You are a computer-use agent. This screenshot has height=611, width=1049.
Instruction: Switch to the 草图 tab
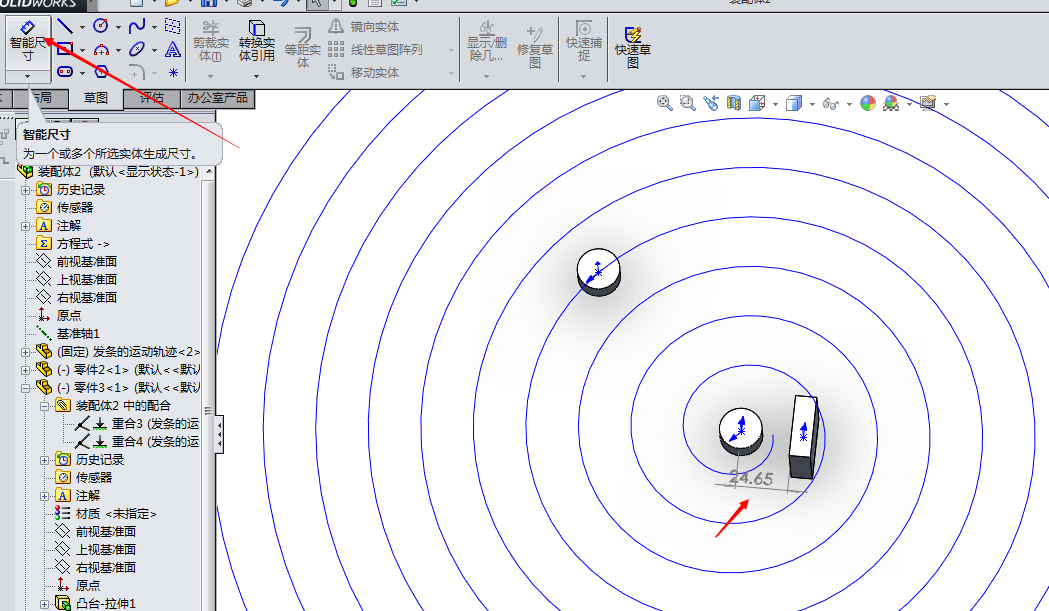[96, 98]
